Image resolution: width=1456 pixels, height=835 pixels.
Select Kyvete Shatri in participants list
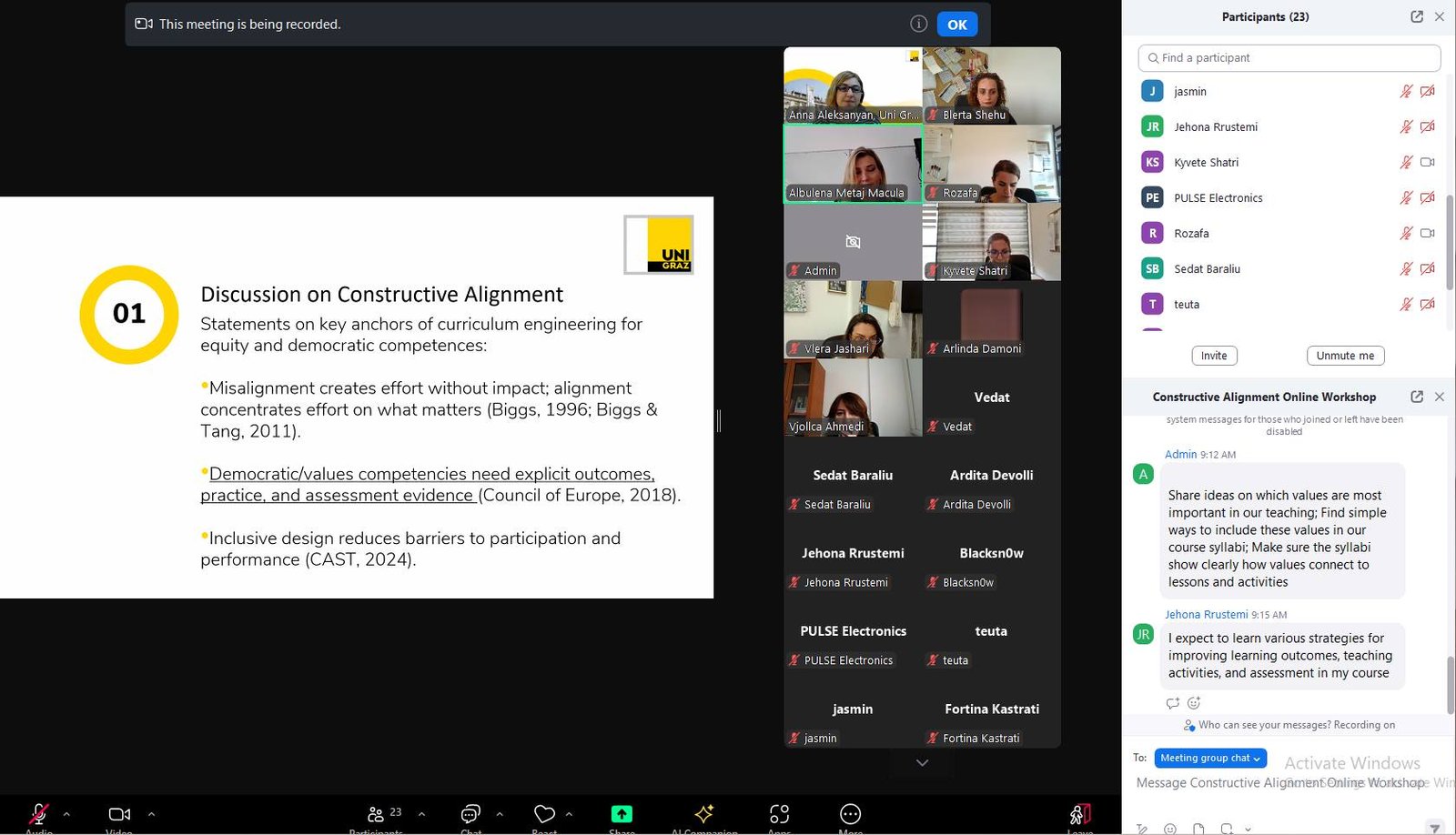pyautogui.click(x=1206, y=163)
